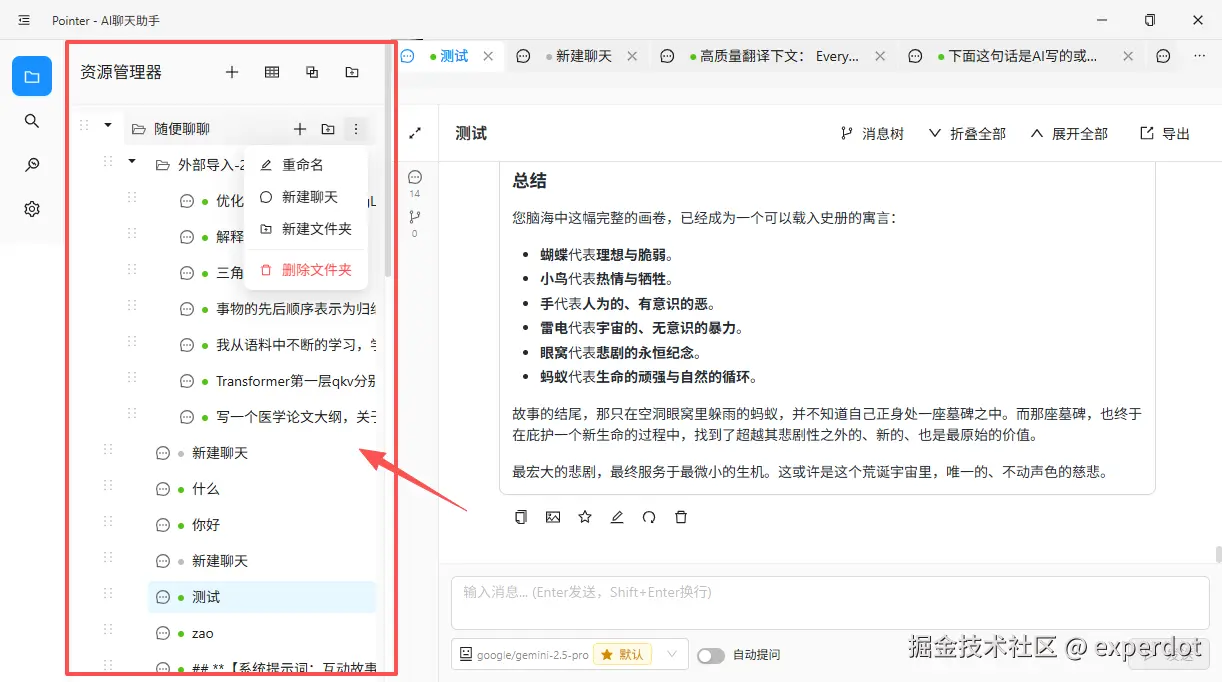This screenshot has height=682, width=1222.
Task: Open the google/gemini-2.5-pro model dropdown
Action: (x=570, y=655)
